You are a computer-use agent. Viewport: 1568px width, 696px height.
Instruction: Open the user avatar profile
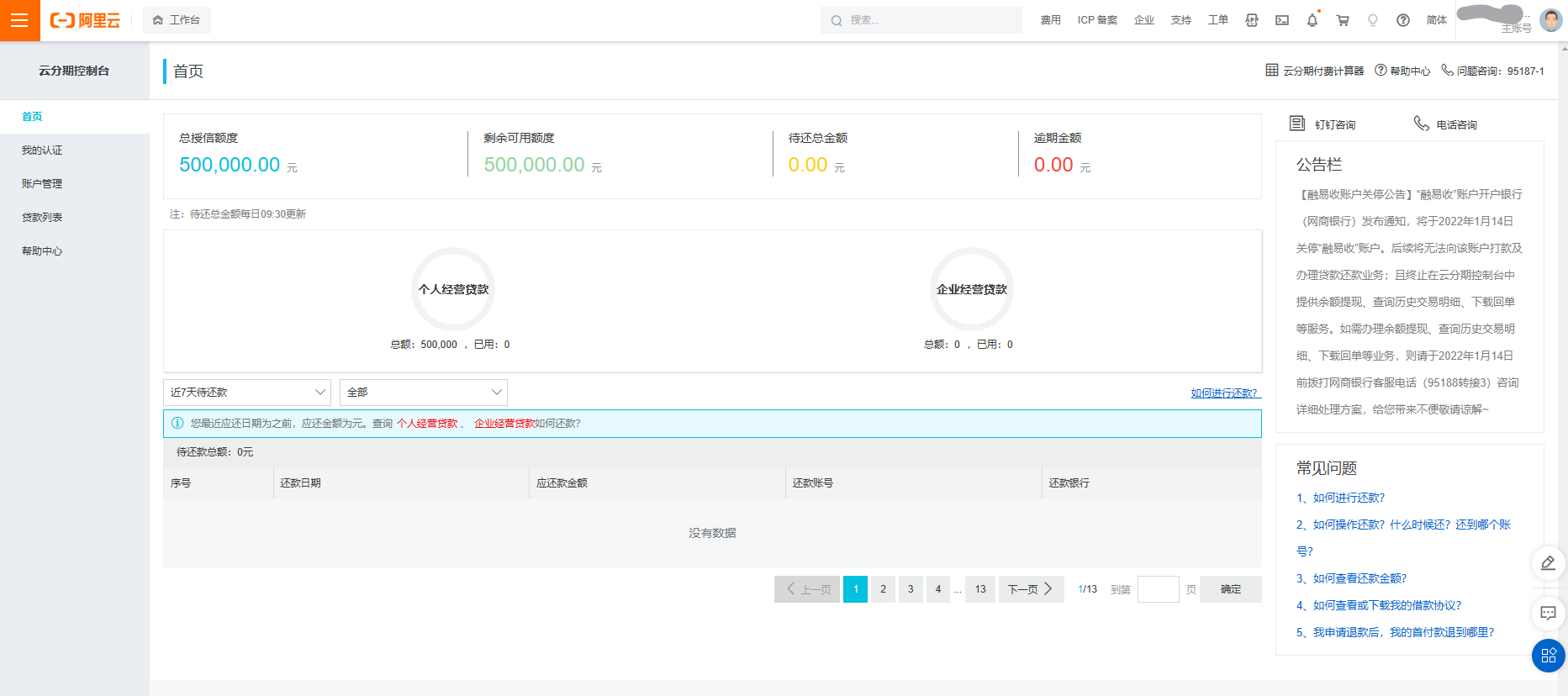1551,20
